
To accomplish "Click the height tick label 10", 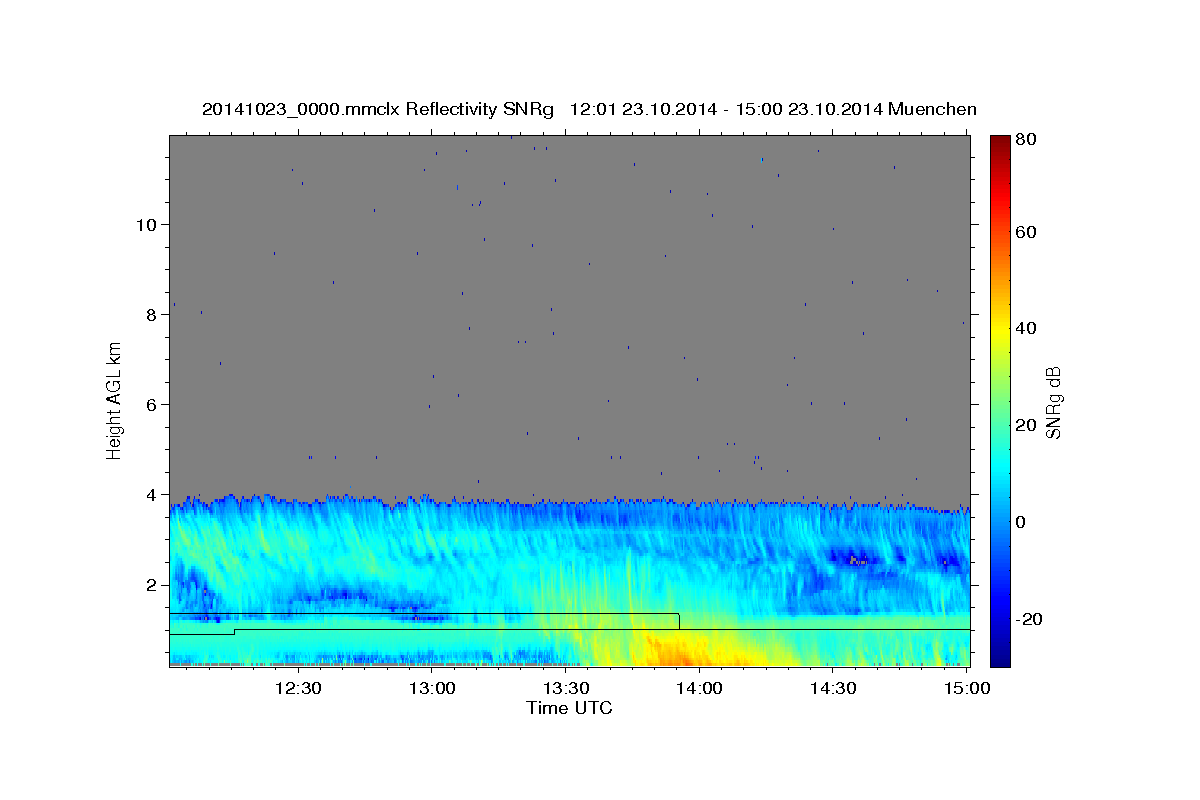I will (146, 225).
